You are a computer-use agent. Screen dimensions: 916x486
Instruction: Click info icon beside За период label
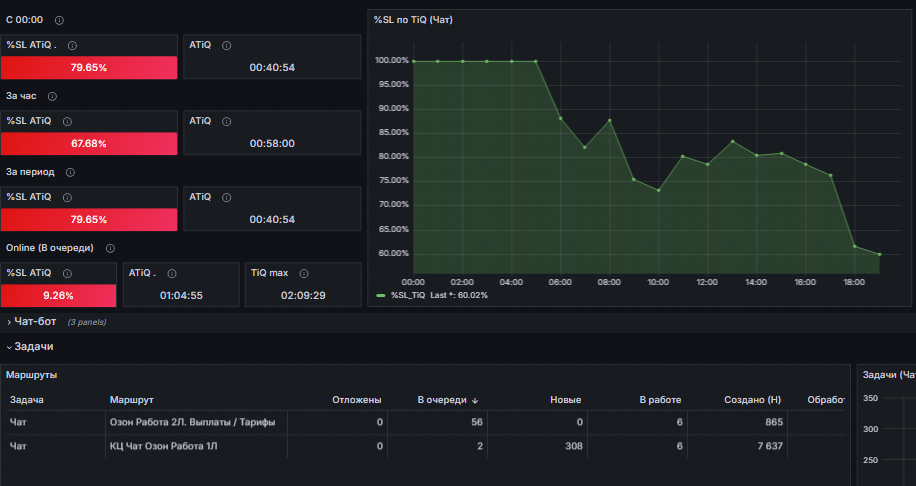tap(70, 172)
